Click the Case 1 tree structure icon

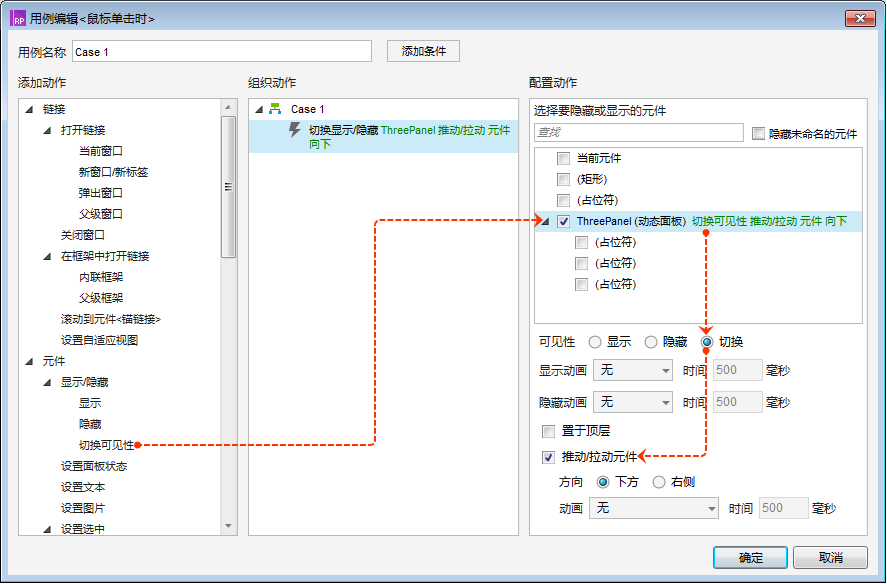pos(275,109)
